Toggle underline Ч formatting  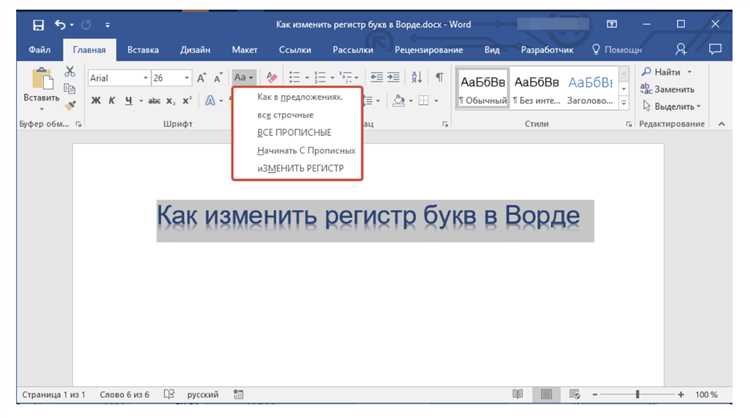(x=128, y=100)
